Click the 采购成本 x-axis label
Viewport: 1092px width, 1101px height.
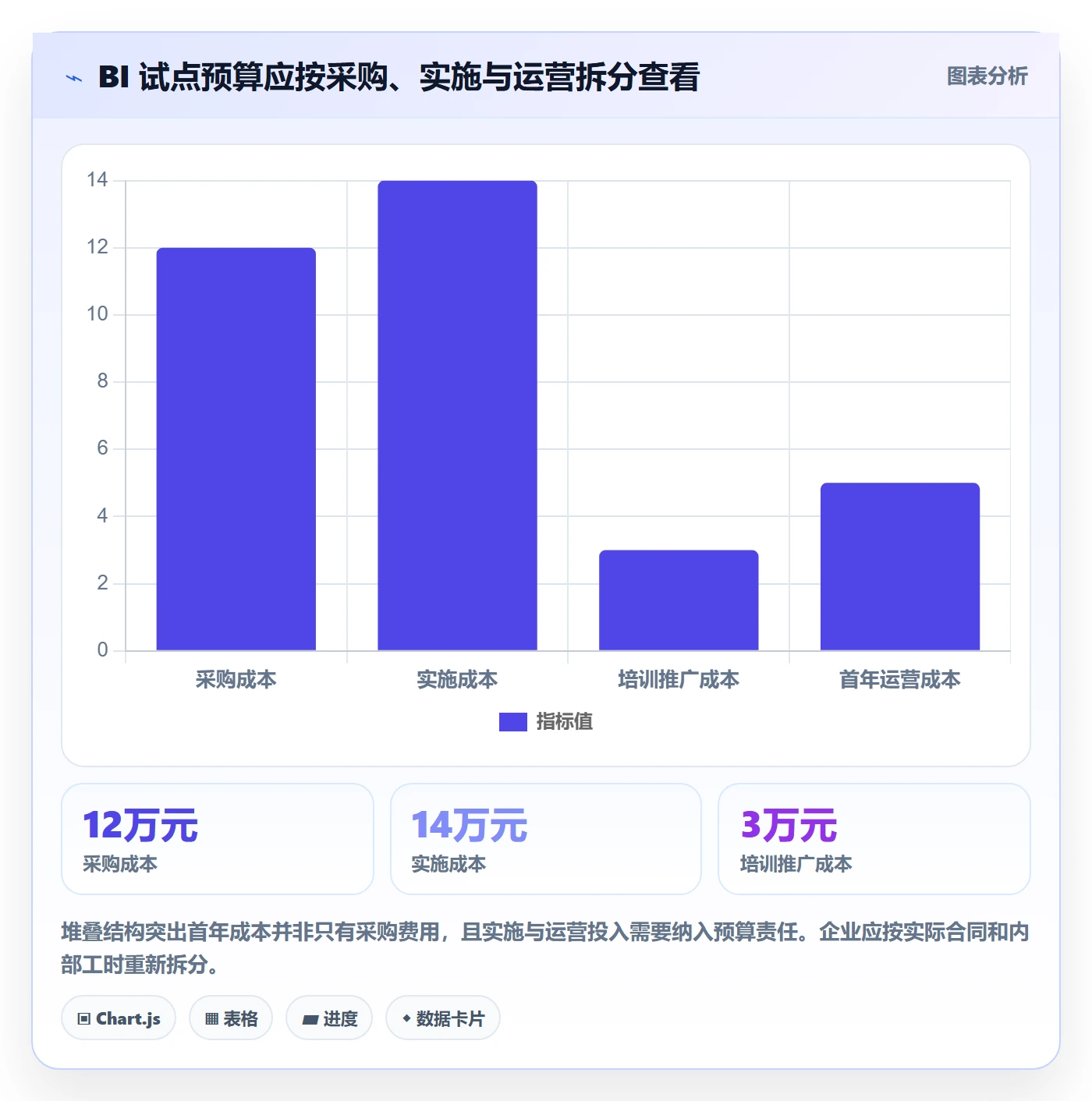[236, 680]
